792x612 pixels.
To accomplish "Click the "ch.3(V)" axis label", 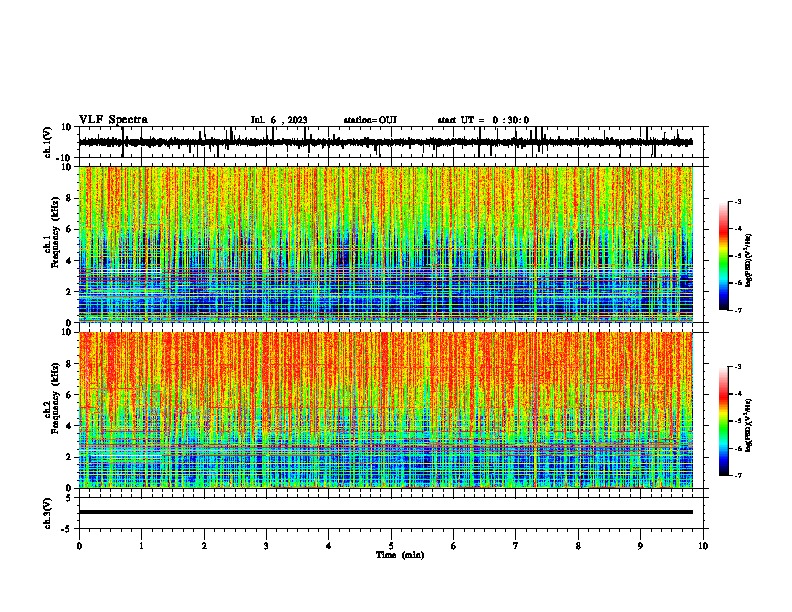I will 48,513.
